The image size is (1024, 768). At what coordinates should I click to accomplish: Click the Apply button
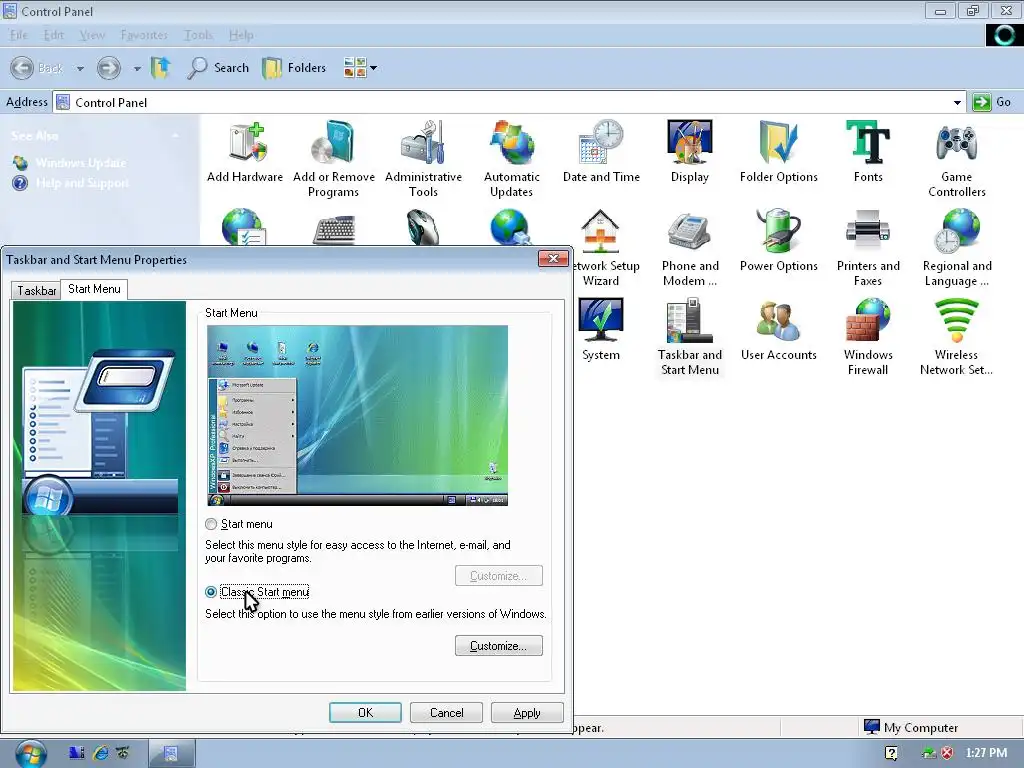(x=527, y=712)
